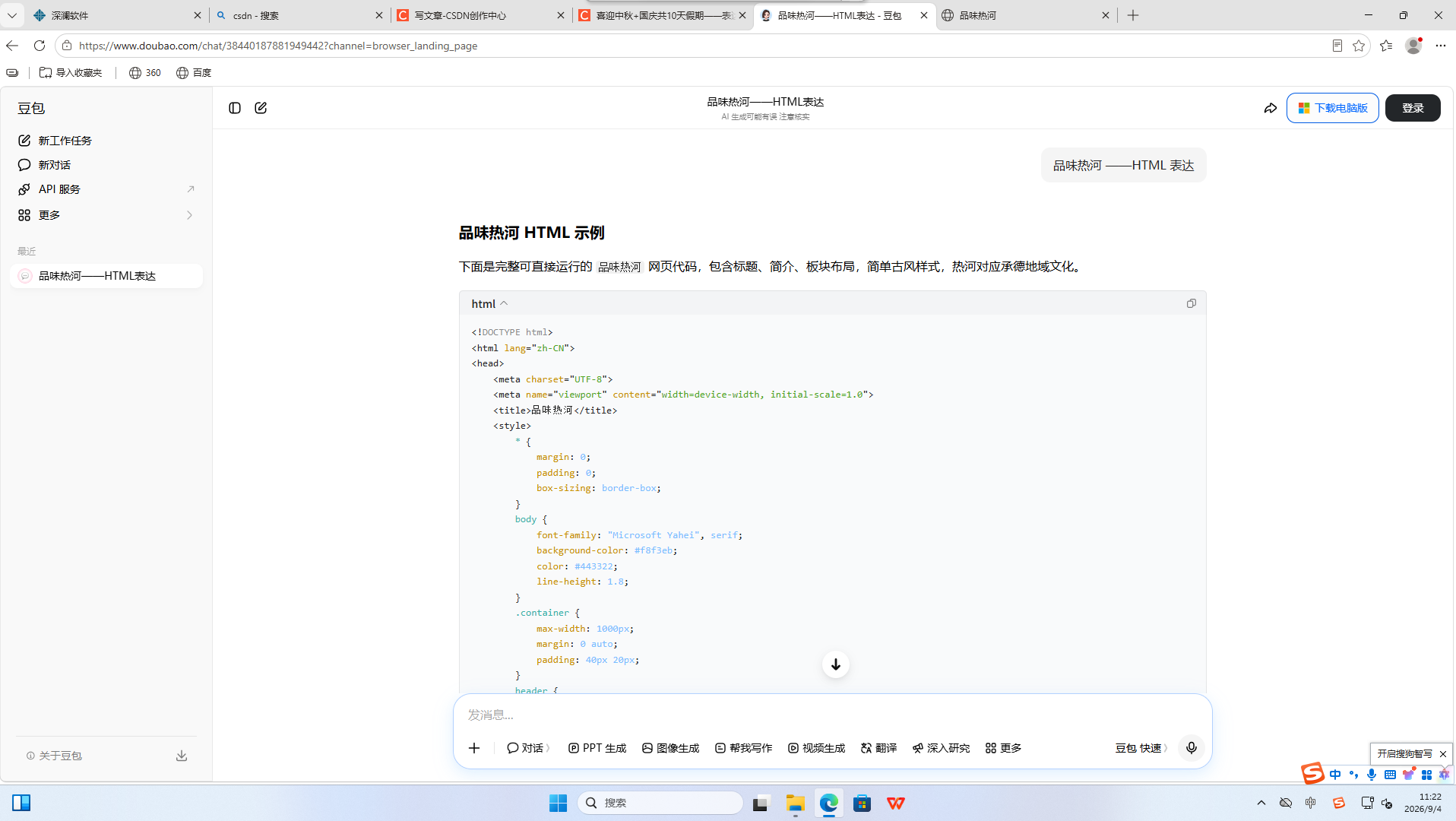Add attachment with plus icon
This screenshot has width=1456, height=821.
pos(474,748)
